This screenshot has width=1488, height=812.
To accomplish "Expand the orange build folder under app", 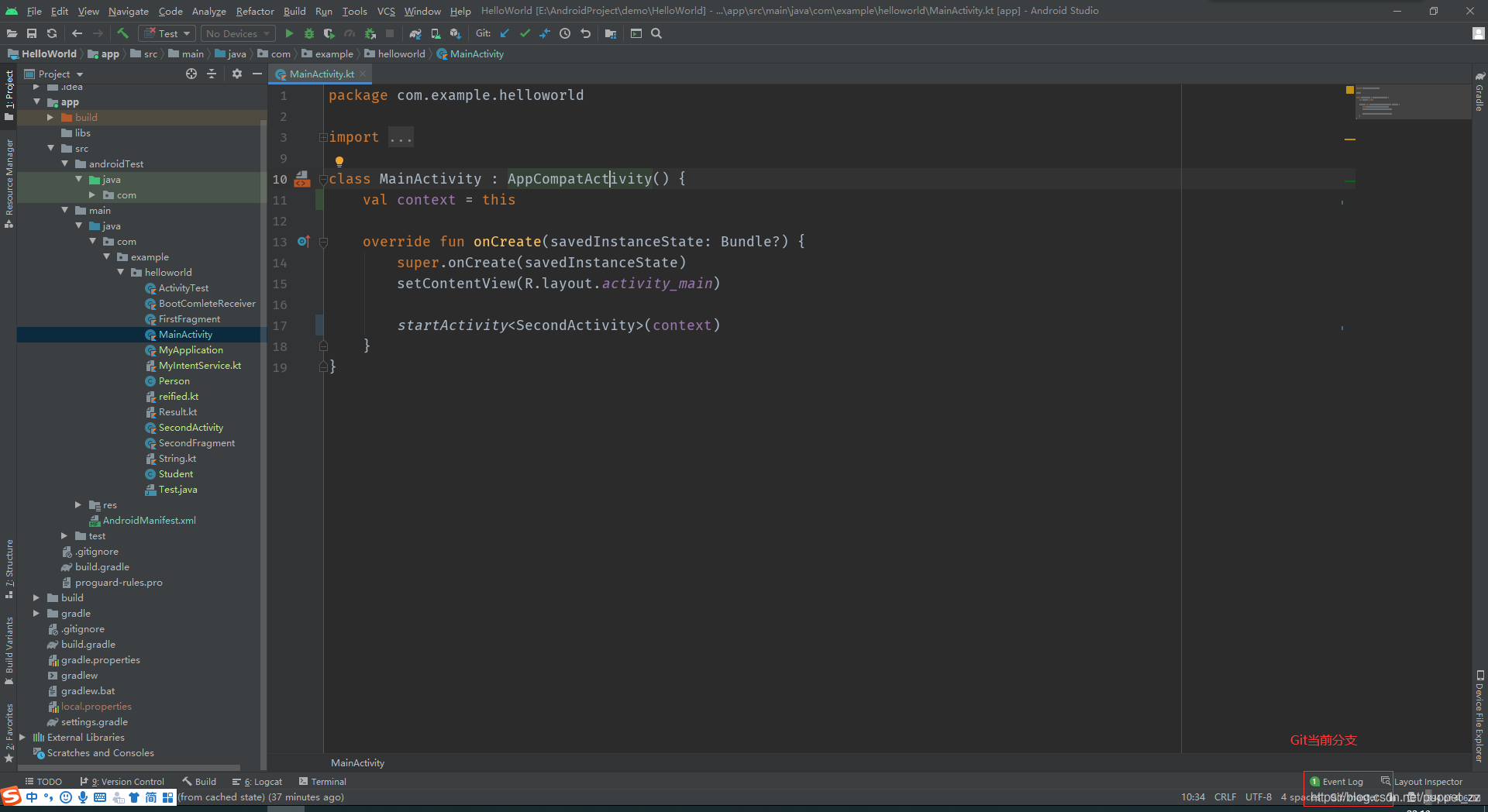I will tap(50, 118).
